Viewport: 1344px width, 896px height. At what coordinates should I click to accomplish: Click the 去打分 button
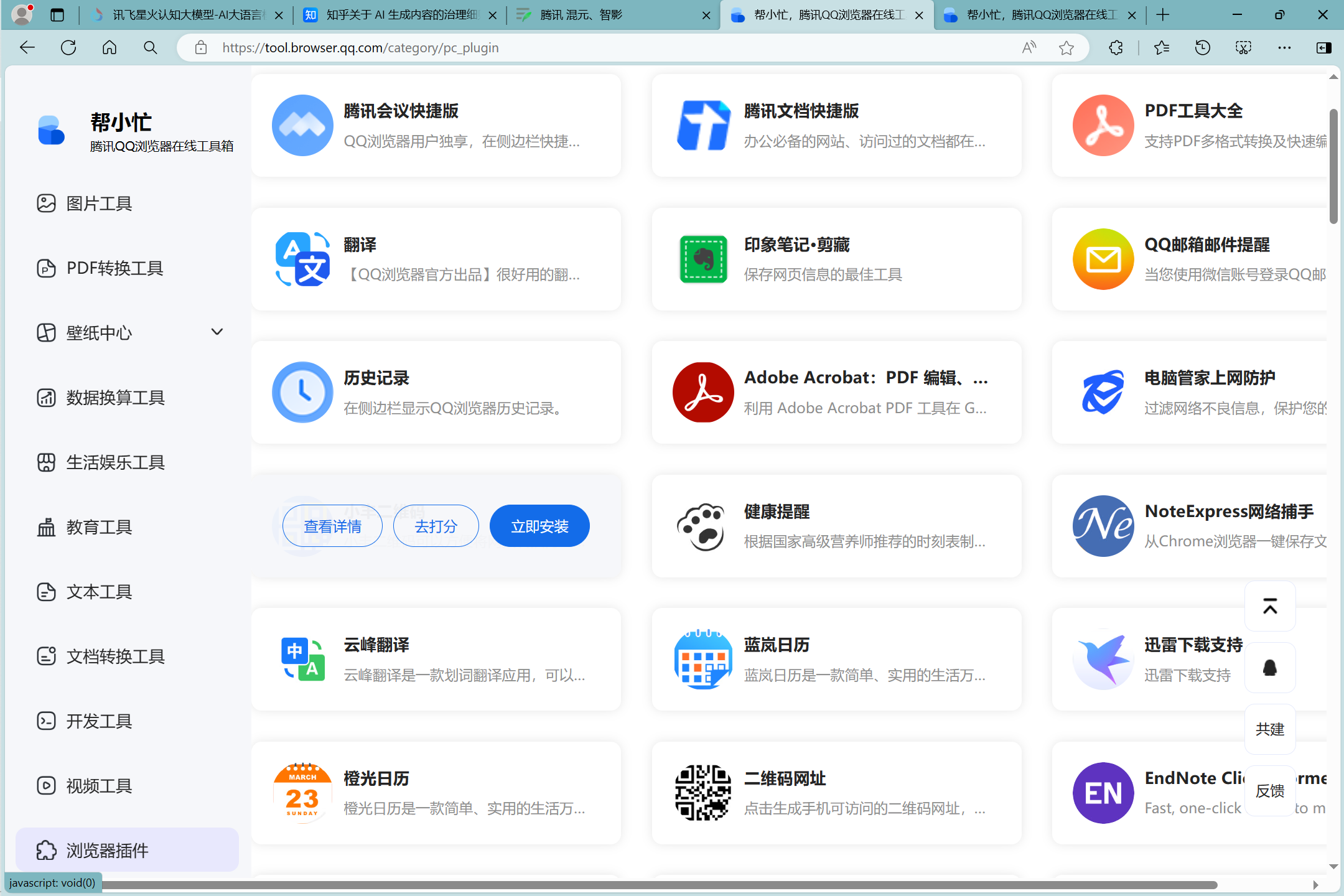[x=436, y=526]
